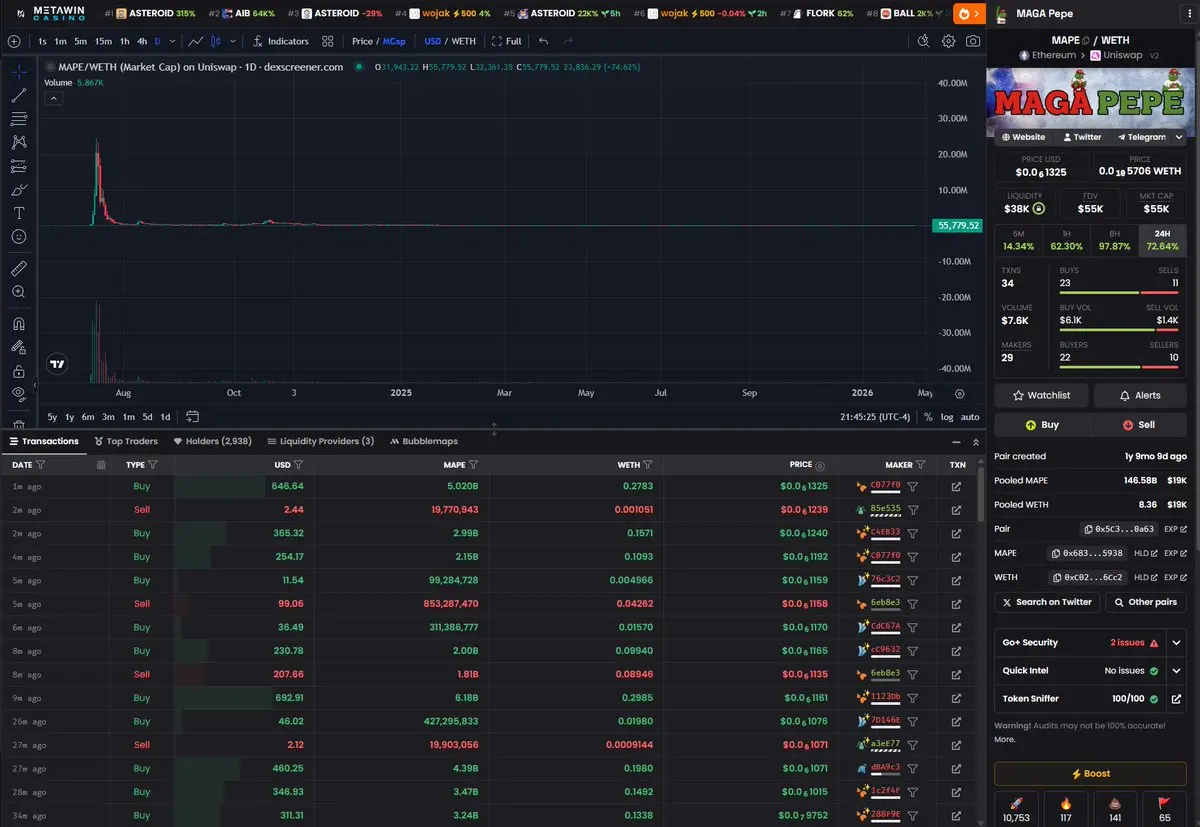The height and width of the screenshot is (827, 1200).
Task: Filter transactions by WETH column
Action: (648, 465)
